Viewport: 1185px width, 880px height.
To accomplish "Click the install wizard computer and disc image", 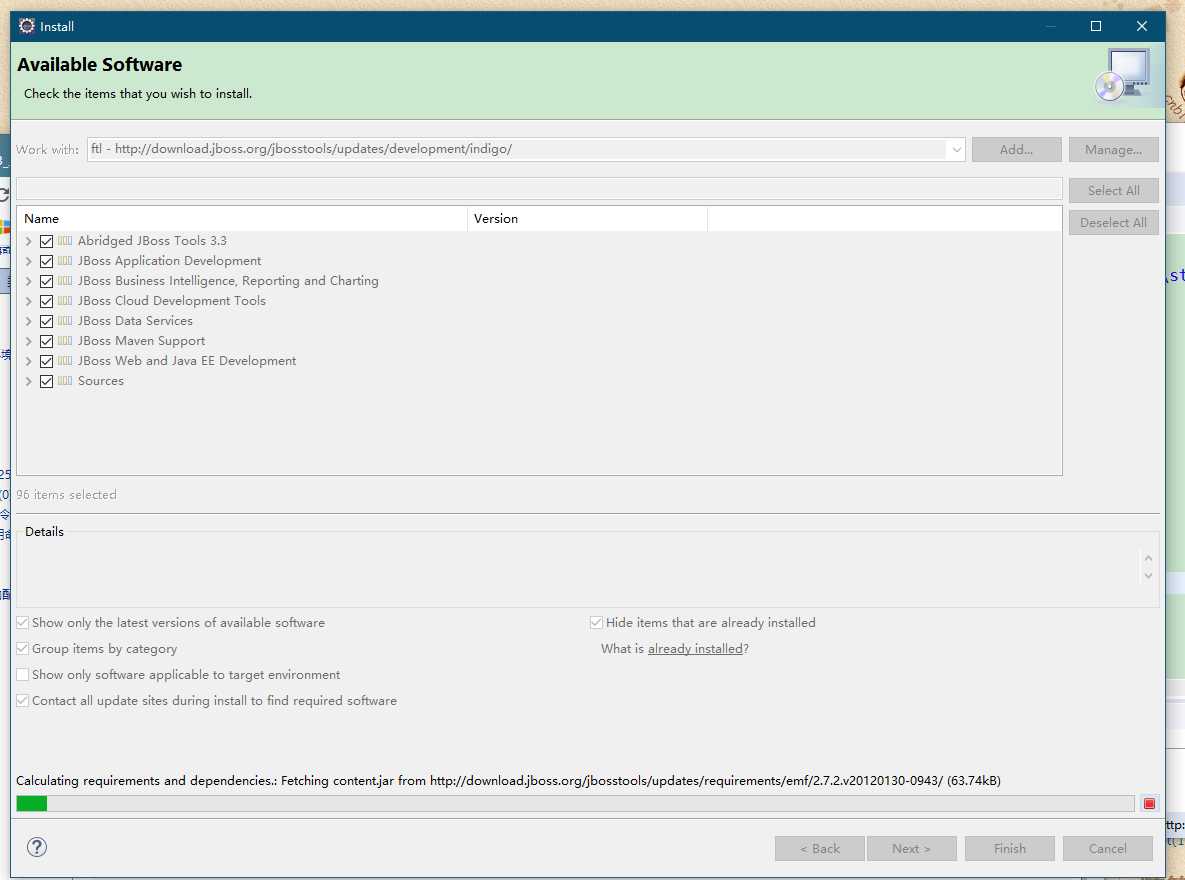I will 1123,75.
